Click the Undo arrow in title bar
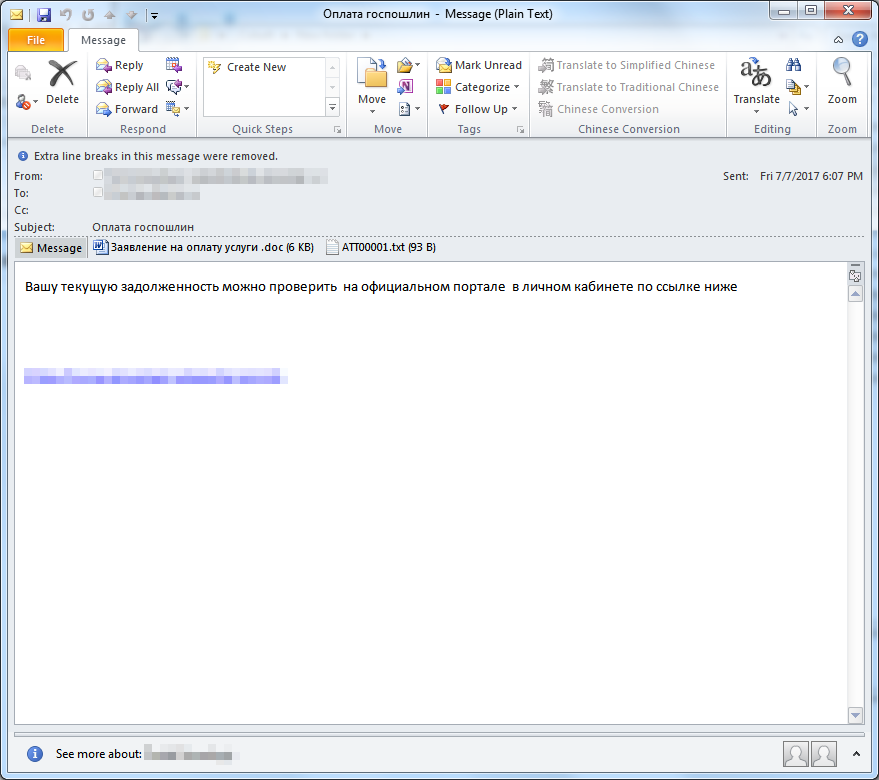Viewport: 879px width, 780px height. coord(66,15)
